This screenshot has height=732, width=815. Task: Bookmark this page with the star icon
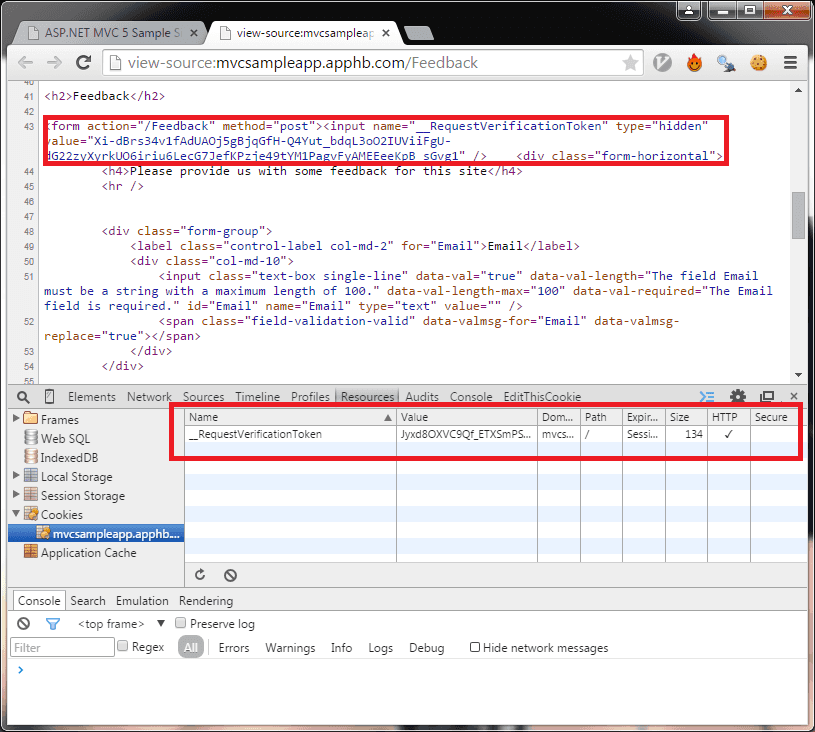click(x=630, y=63)
